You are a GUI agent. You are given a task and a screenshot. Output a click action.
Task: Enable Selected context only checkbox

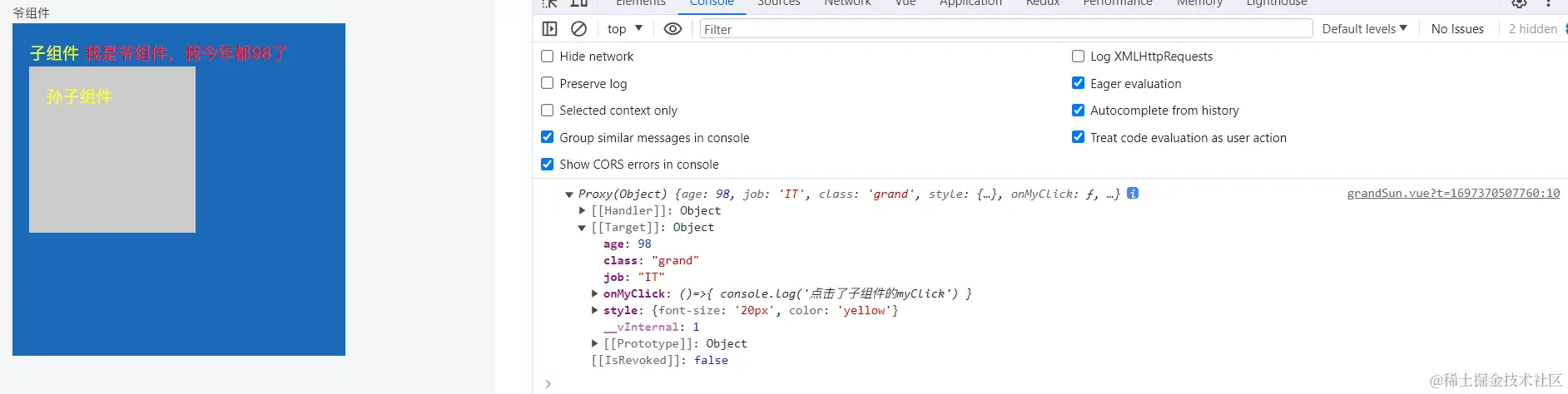547,110
